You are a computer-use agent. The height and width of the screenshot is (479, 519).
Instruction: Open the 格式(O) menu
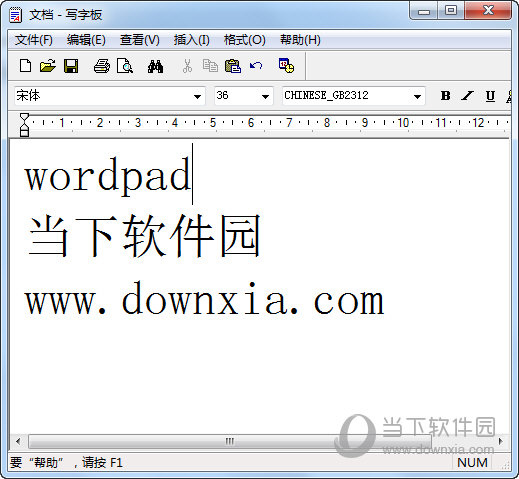pos(245,40)
